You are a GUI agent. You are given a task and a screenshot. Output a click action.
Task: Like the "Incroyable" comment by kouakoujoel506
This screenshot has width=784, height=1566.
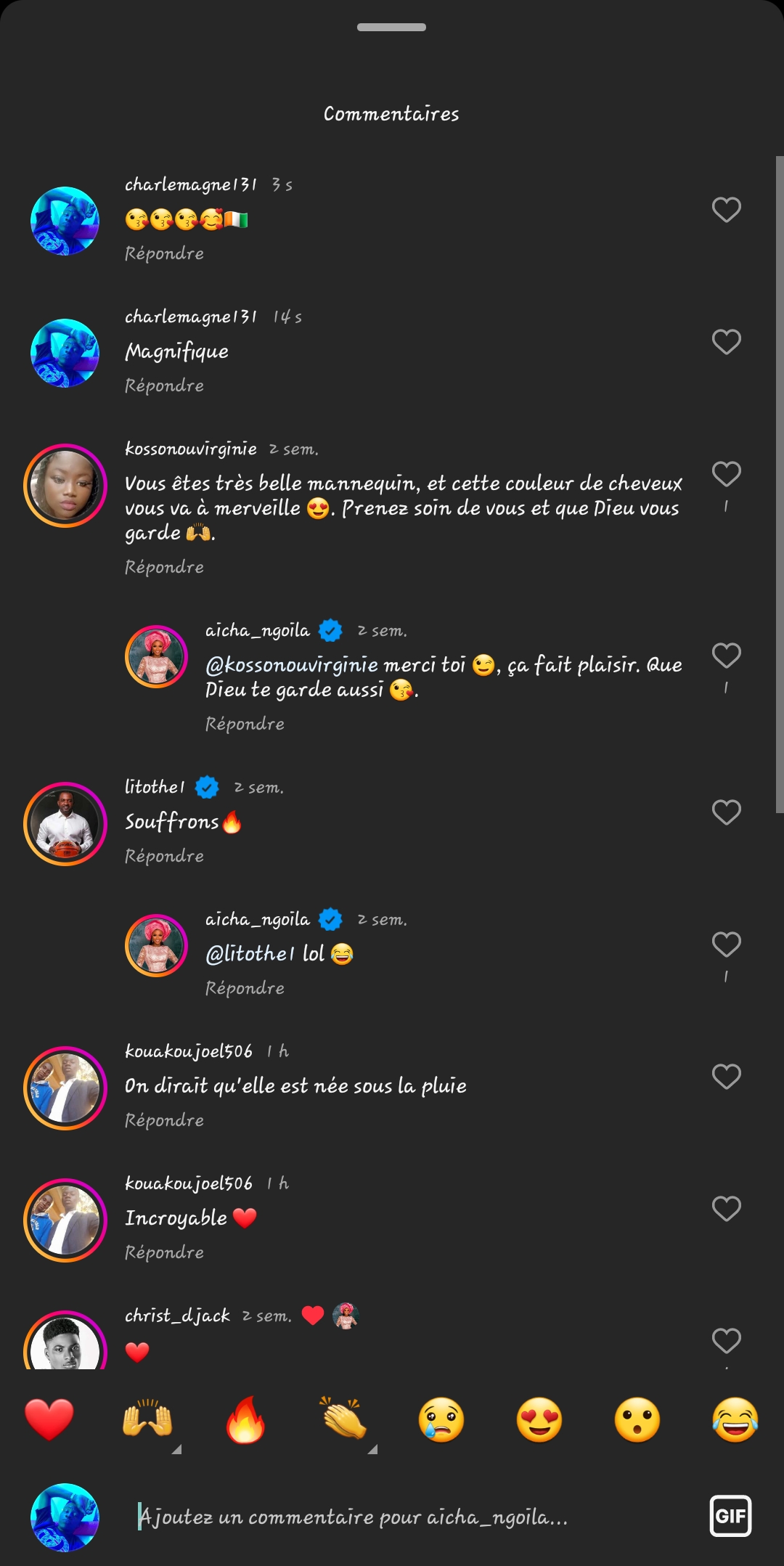pyautogui.click(x=726, y=1209)
